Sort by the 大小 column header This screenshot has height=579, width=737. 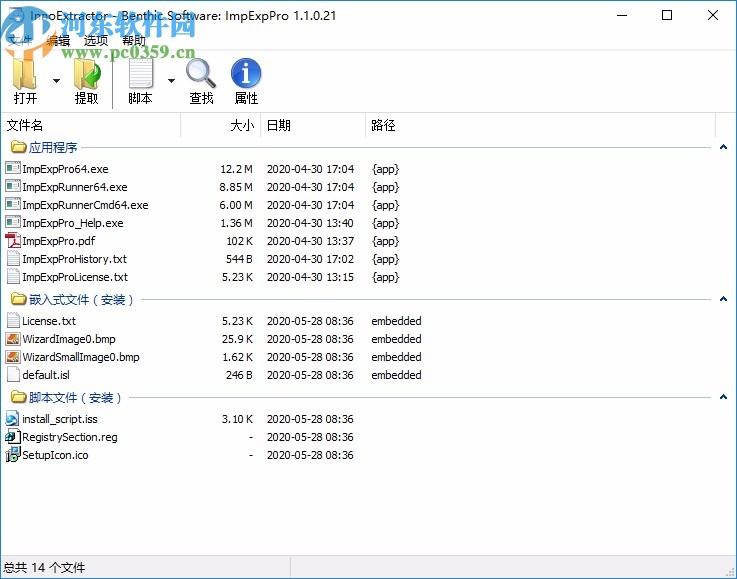coord(221,125)
